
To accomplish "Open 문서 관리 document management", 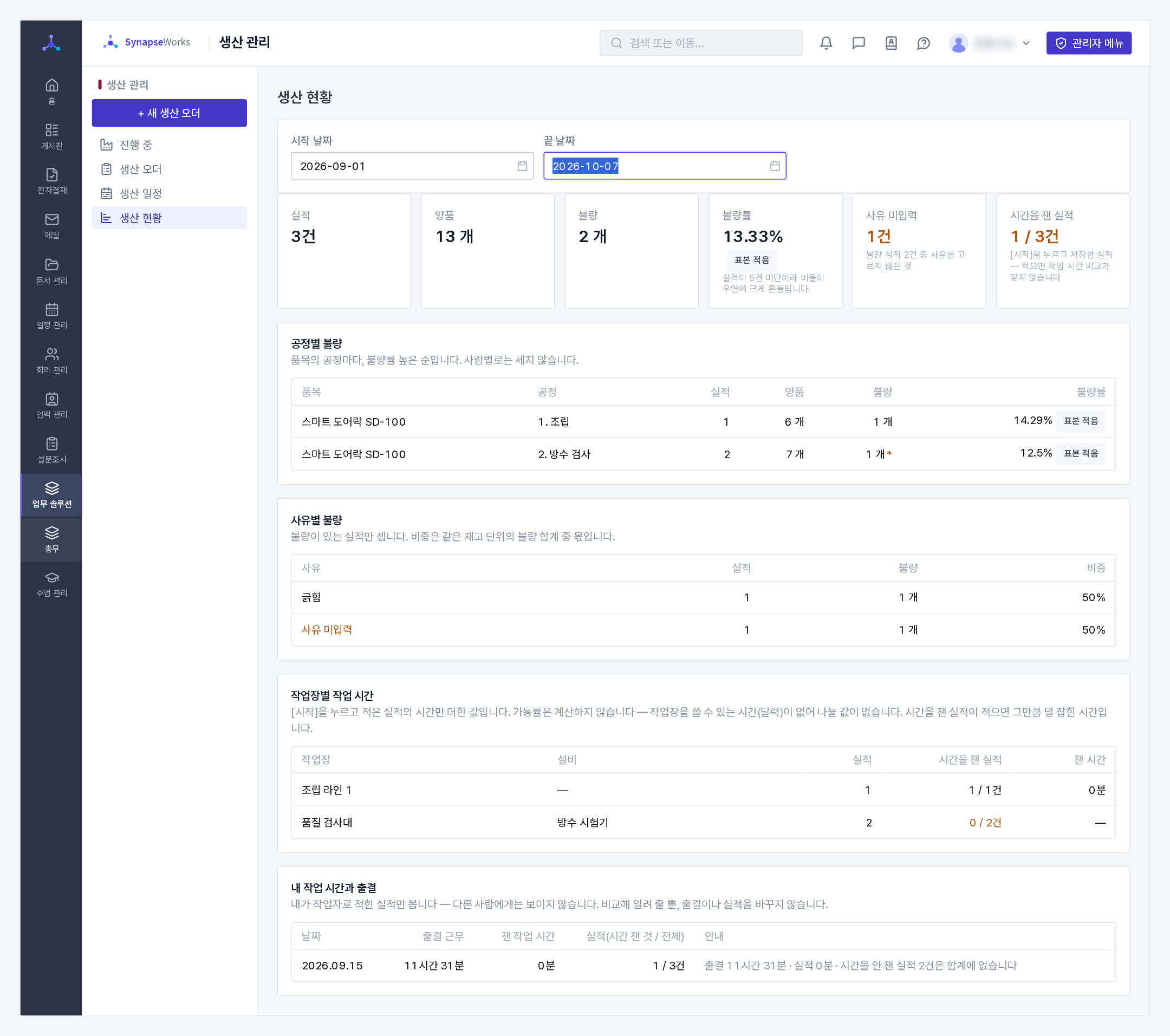I will (x=51, y=271).
